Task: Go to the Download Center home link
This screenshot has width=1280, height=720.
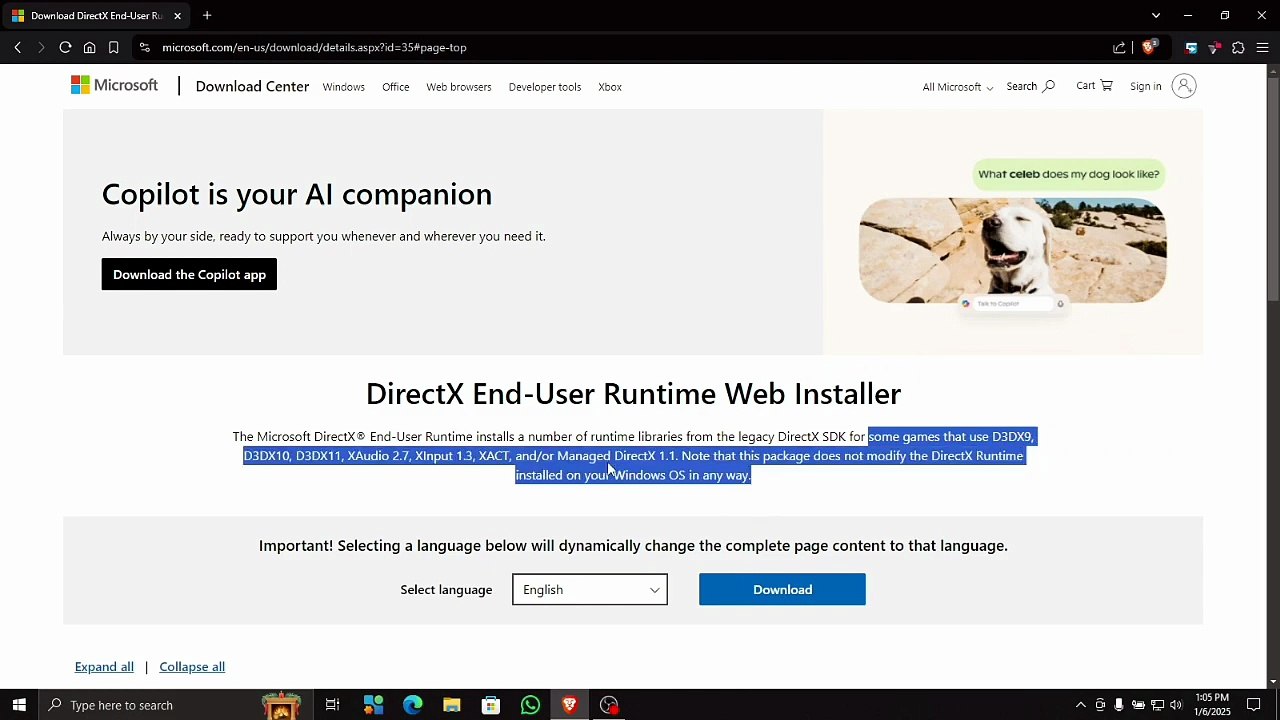Action: pyautogui.click(x=252, y=86)
